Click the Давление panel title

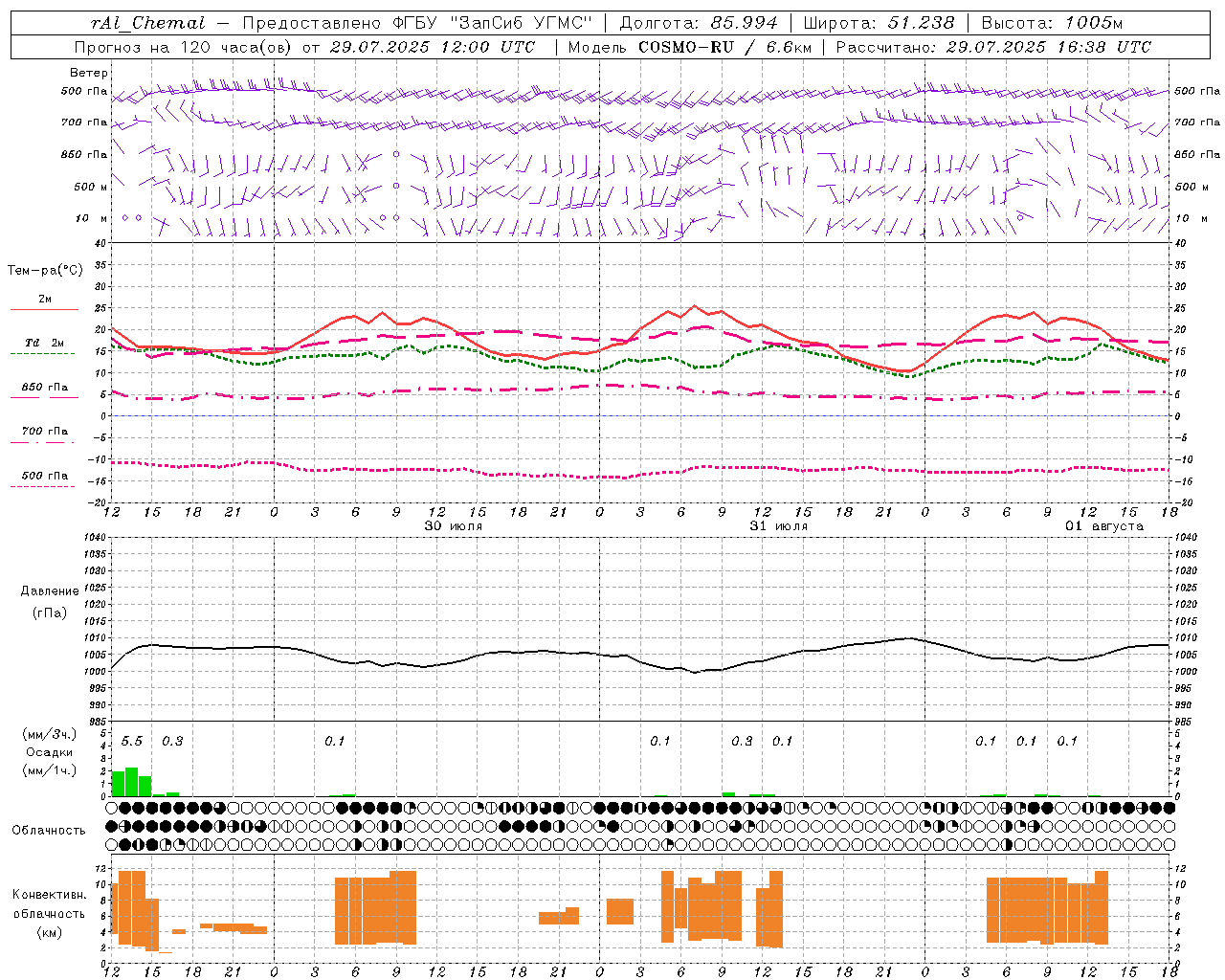pyautogui.click(x=50, y=590)
